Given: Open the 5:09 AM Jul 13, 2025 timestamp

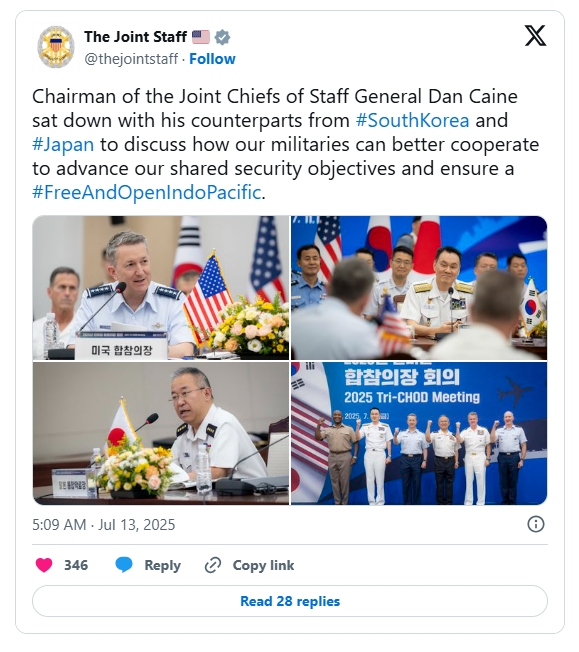Looking at the screenshot, I should [x=104, y=525].
